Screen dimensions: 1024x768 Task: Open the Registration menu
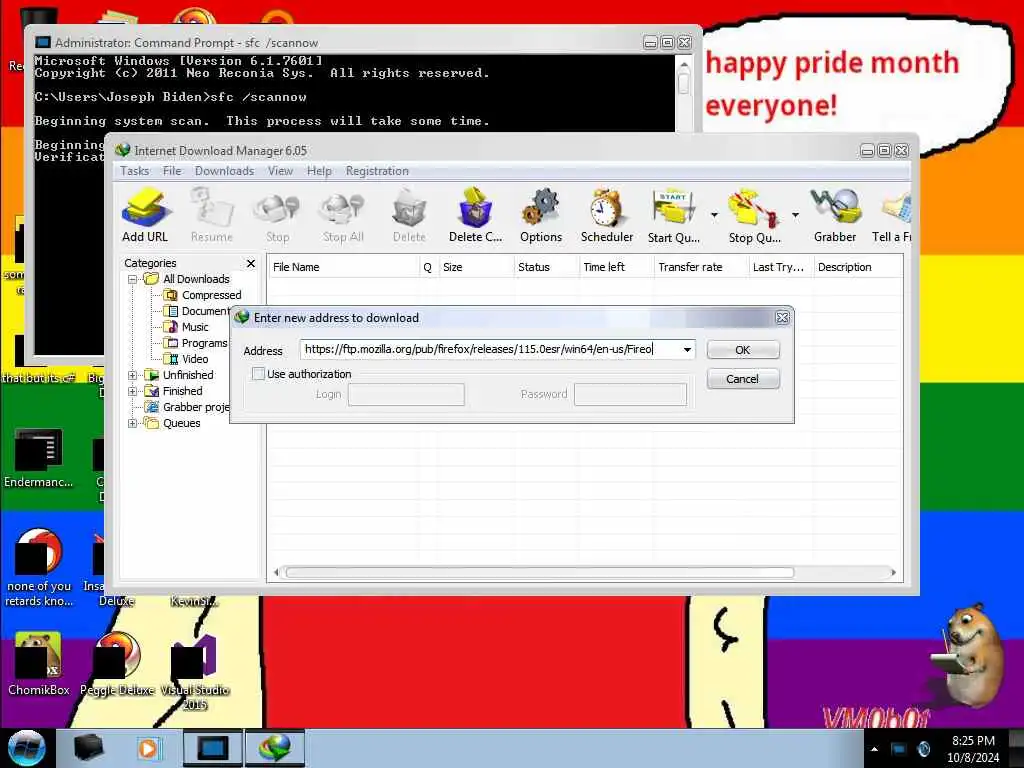tap(377, 171)
